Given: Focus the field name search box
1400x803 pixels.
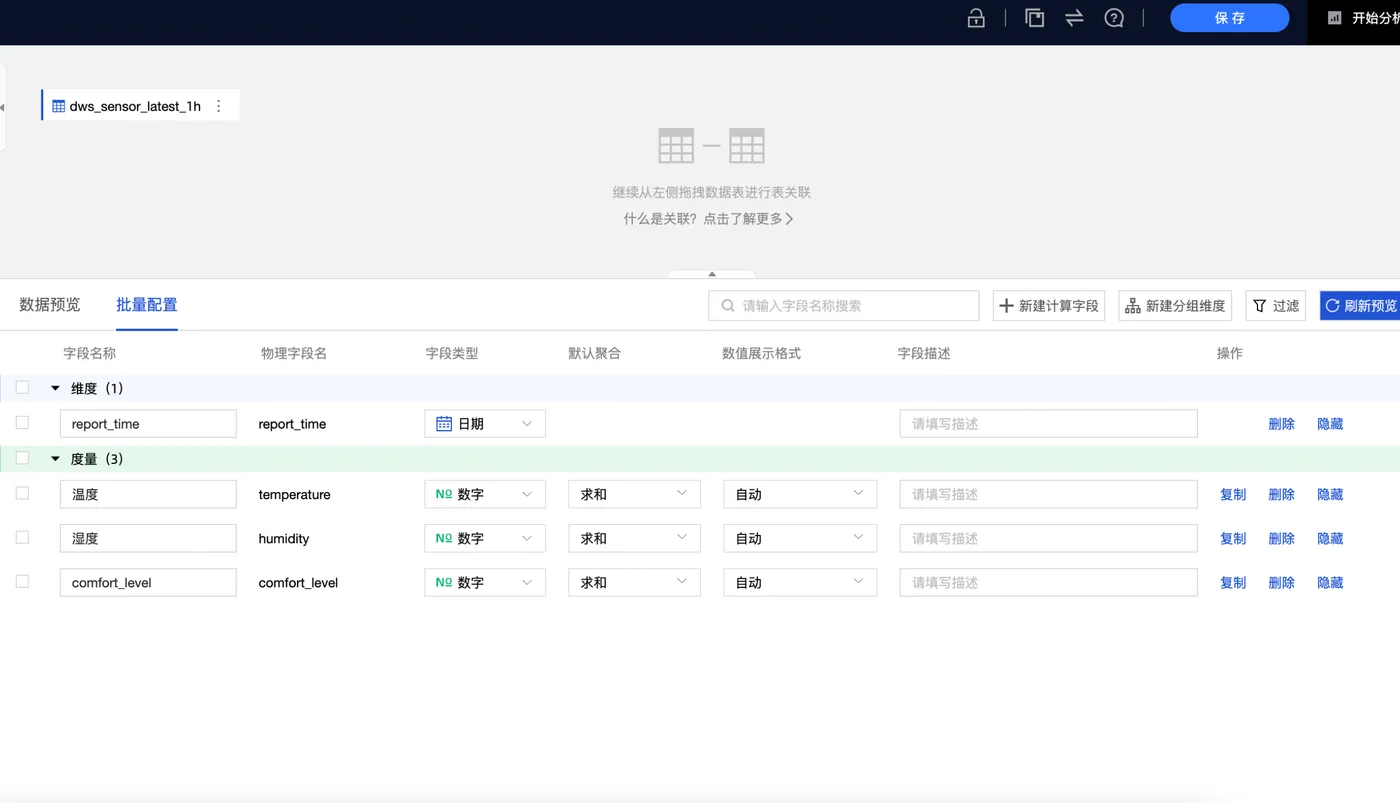Looking at the screenshot, I should coord(844,306).
